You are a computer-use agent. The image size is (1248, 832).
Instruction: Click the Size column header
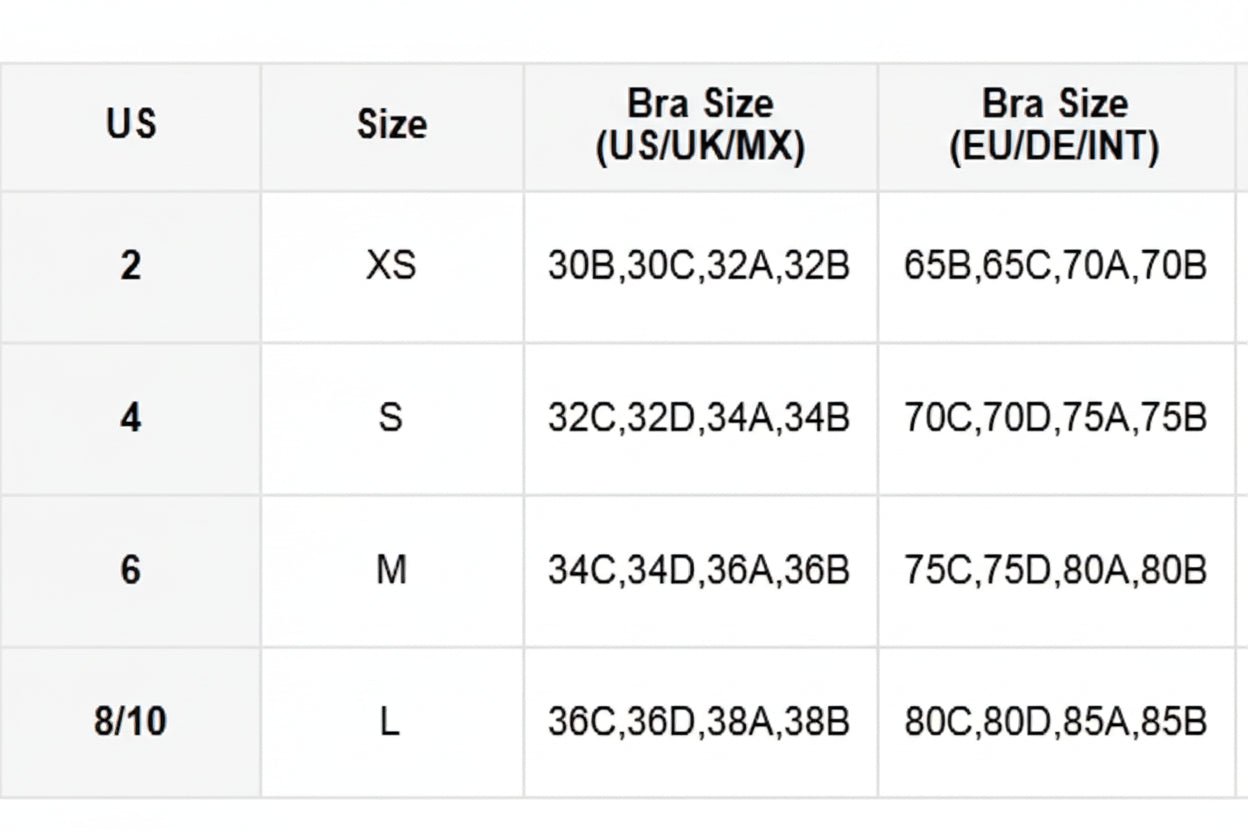[x=391, y=125]
